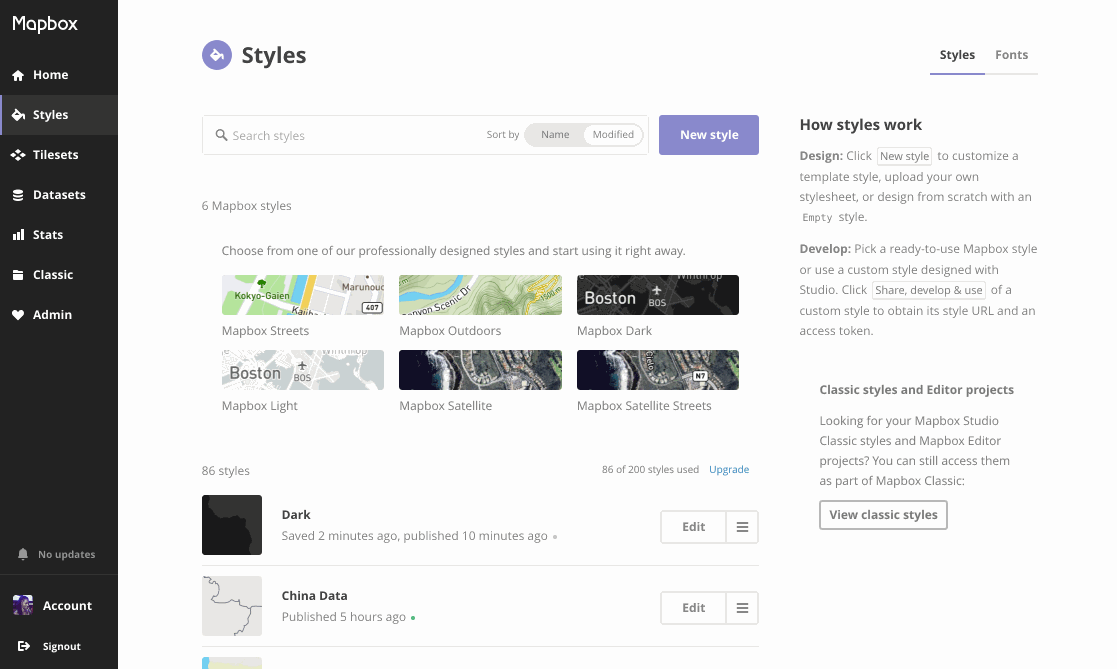Click the Signout arrow icon
This screenshot has width=1117, height=669.
[24, 646]
